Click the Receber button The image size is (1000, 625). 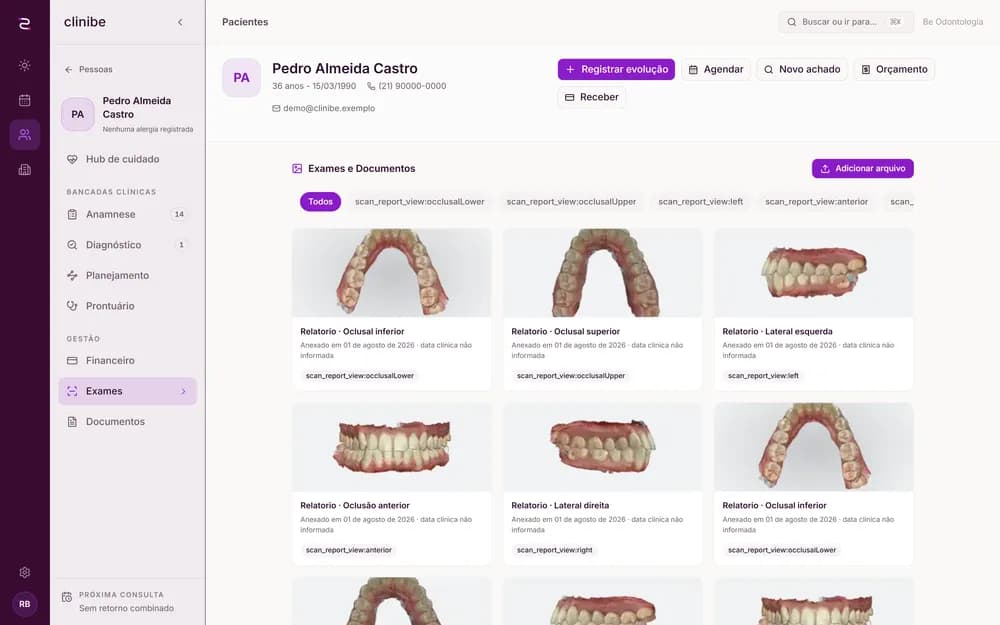pos(591,97)
